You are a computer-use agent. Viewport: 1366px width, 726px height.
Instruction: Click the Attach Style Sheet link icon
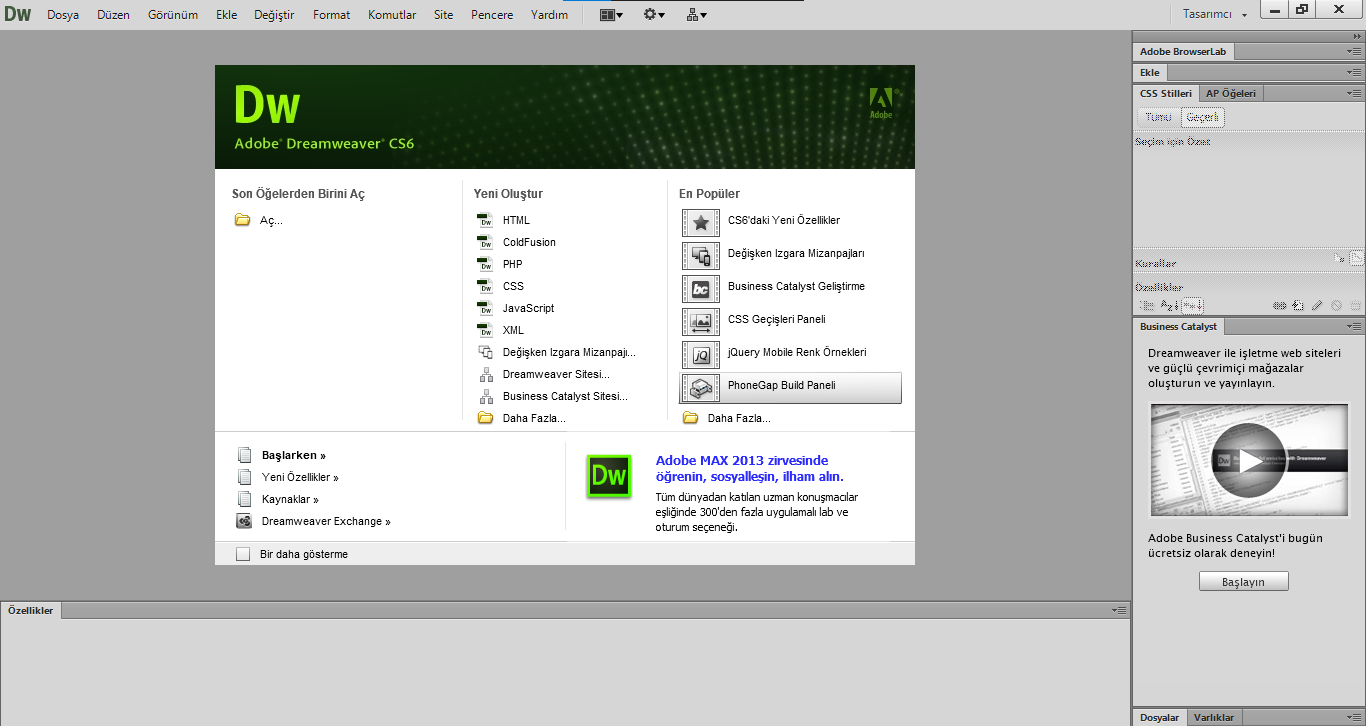coord(1279,305)
